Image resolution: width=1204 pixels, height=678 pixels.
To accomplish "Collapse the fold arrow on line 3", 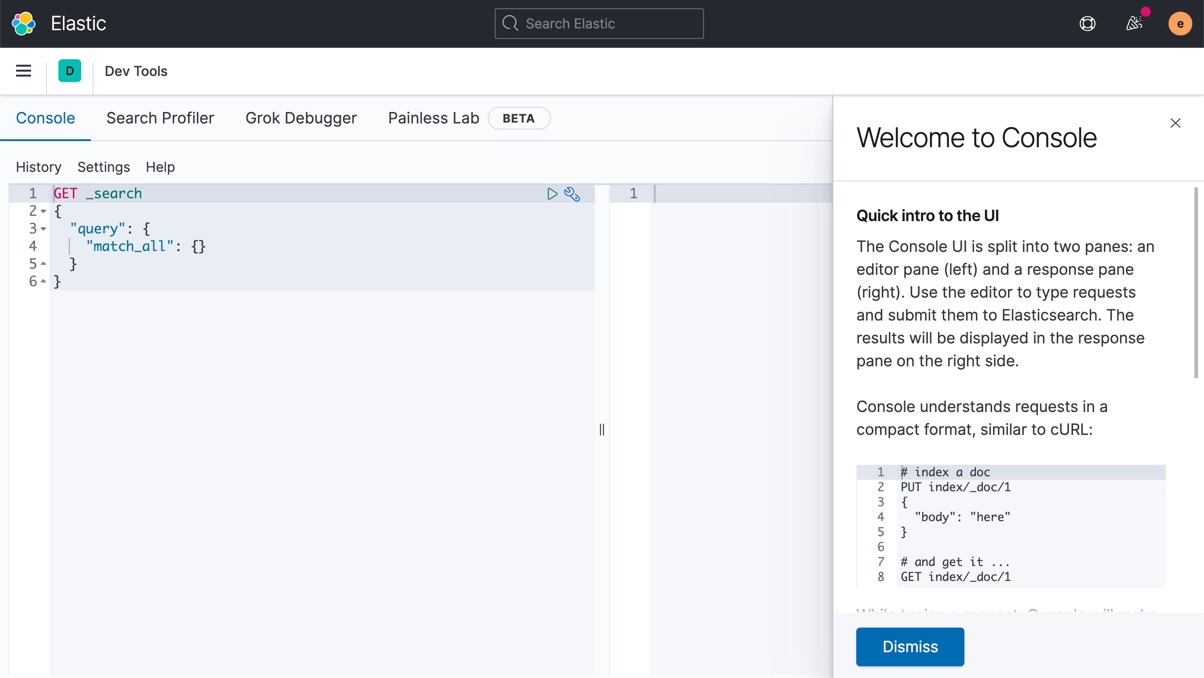I will tap(43, 229).
